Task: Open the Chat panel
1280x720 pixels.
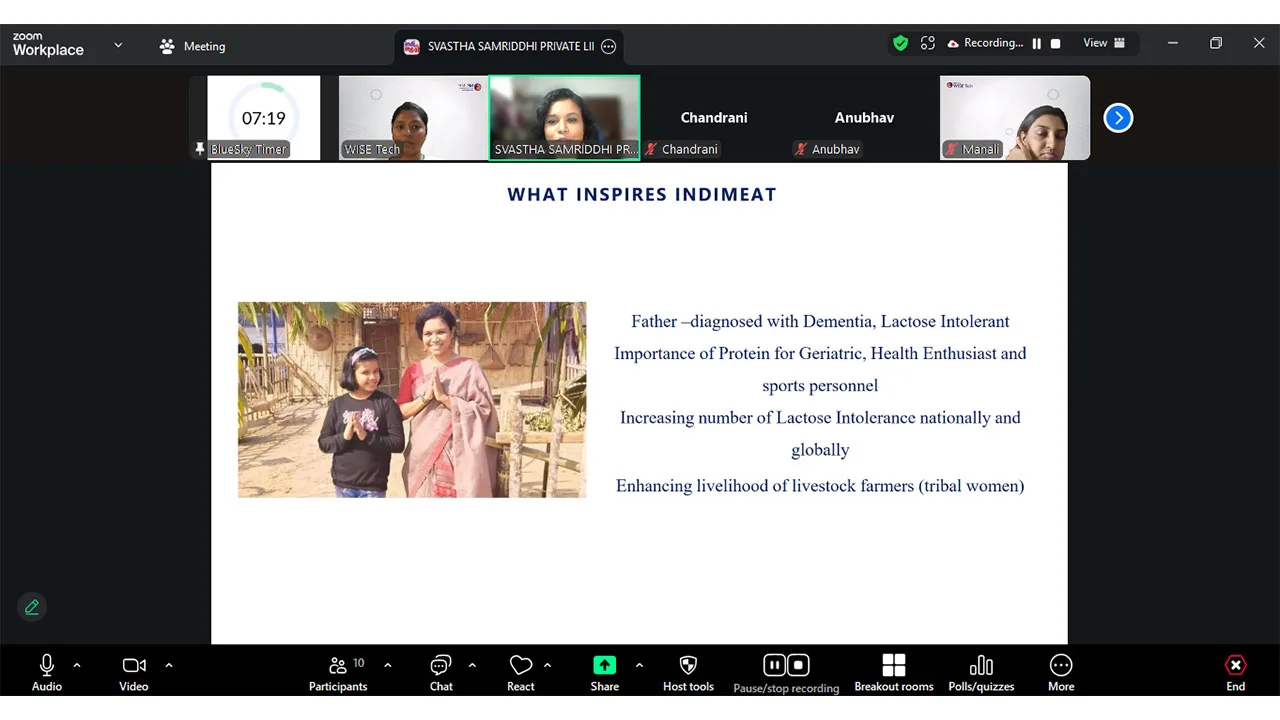Action: [x=441, y=673]
